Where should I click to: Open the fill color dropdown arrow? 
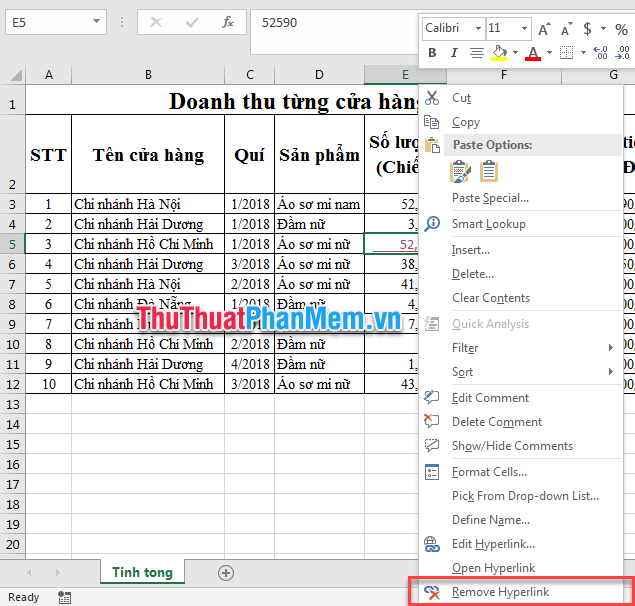515,53
